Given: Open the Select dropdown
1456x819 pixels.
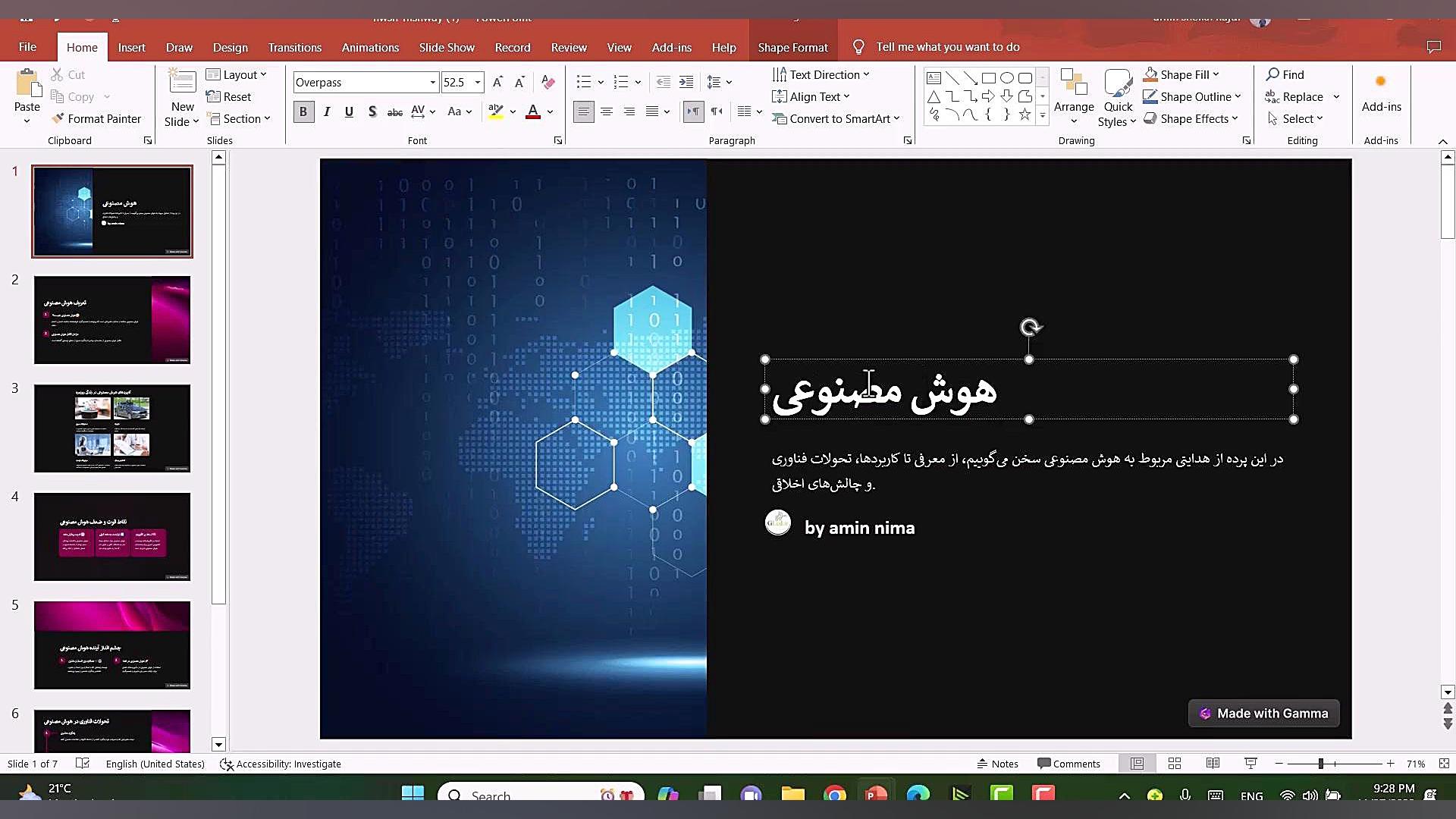Looking at the screenshot, I should (x=1295, y=118).
